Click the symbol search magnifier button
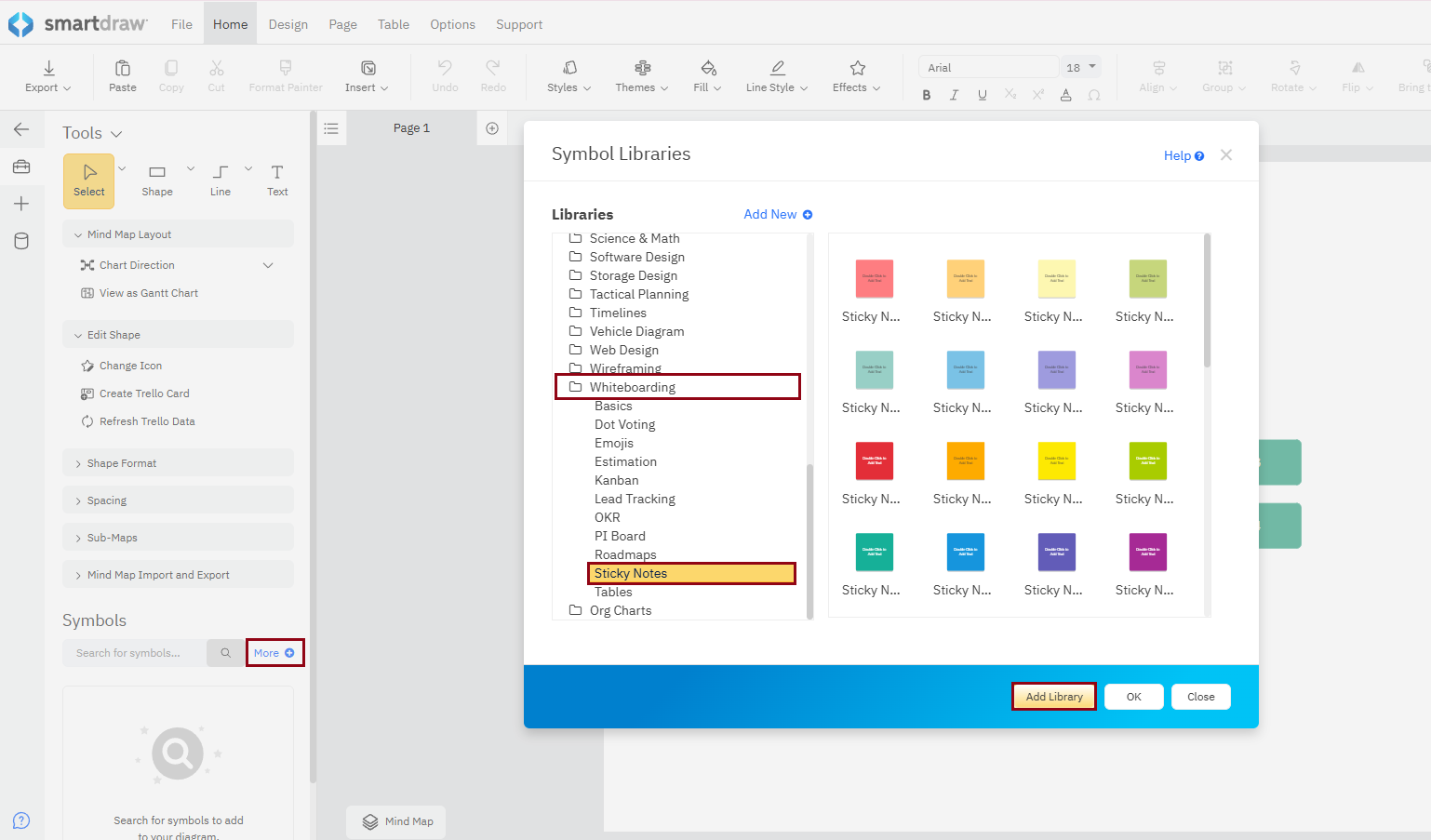Image resolution: width=1431 pixels, height=840 pixels. [x=225, y=653]
